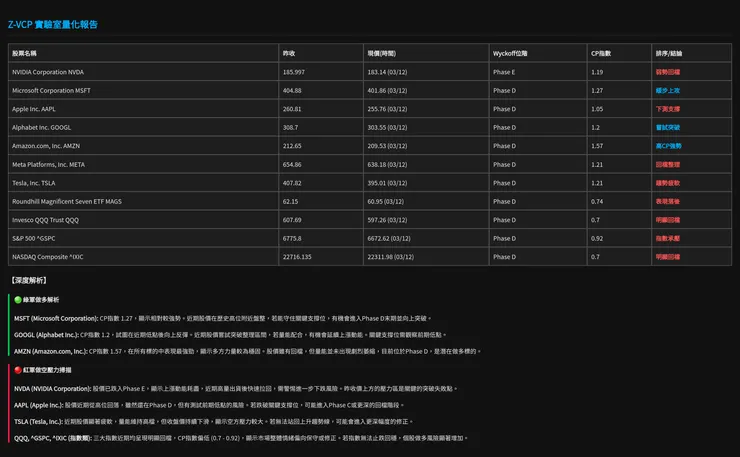Screen dimensions: 740x457
Task: Click the Tesla, Inc. TSLA row name
Action: pos(34,183)
